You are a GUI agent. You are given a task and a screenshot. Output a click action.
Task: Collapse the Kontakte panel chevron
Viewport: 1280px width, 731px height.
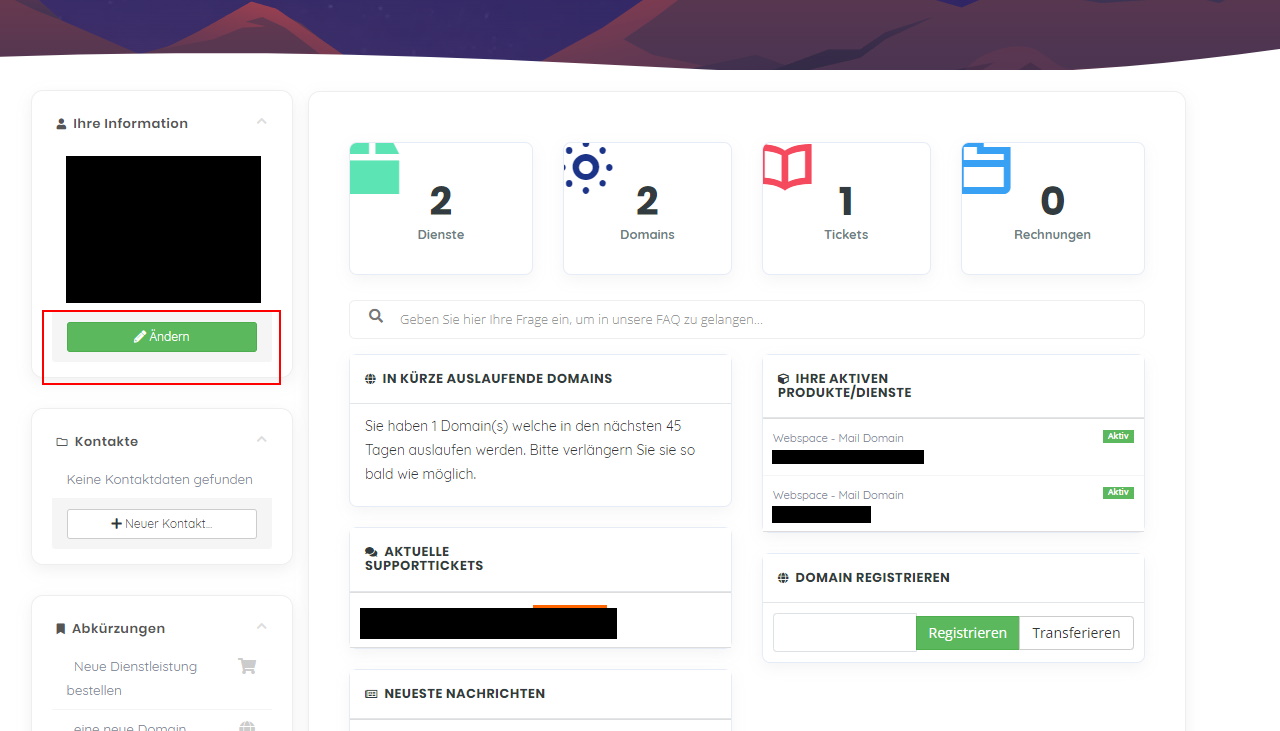[261, 440]
